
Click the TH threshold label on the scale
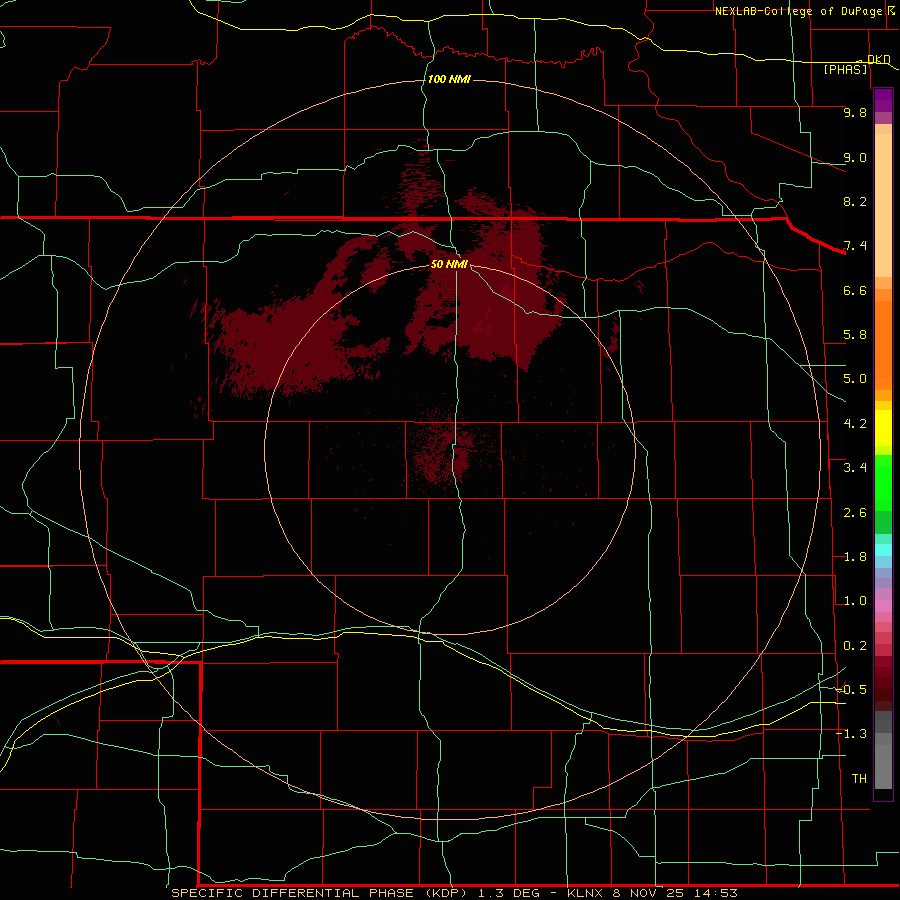pos(859,779)
